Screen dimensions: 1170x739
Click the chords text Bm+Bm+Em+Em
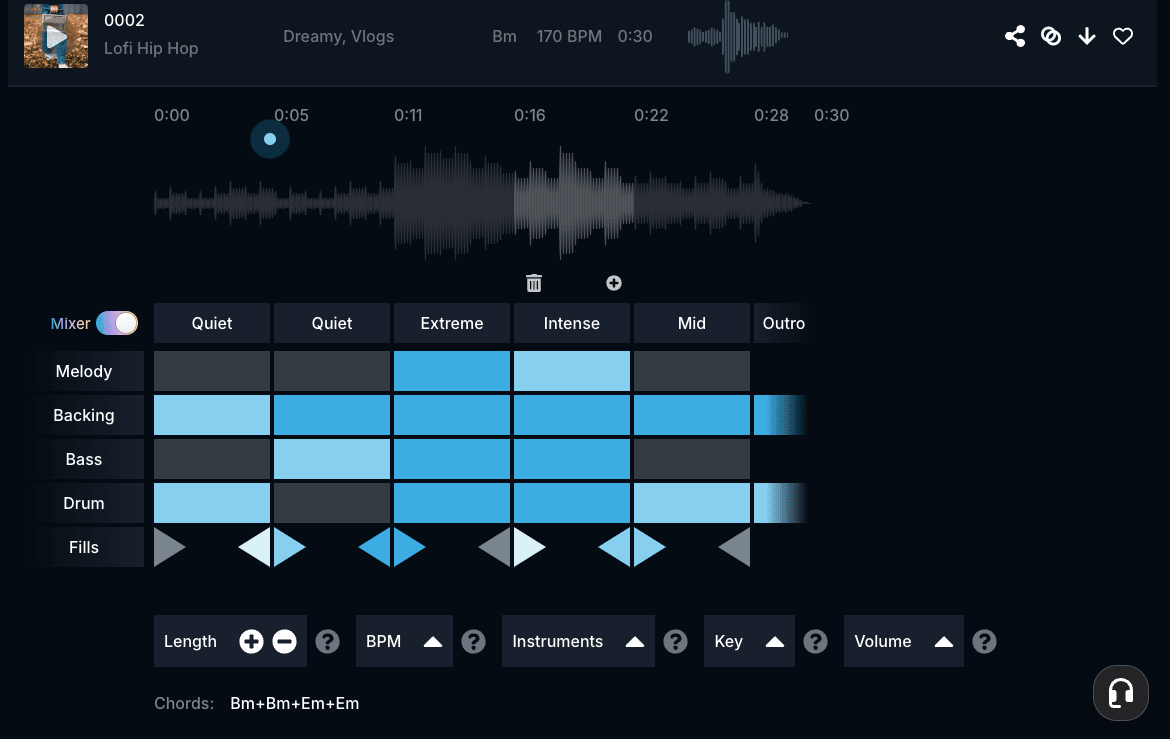click(x=295, y=703)
